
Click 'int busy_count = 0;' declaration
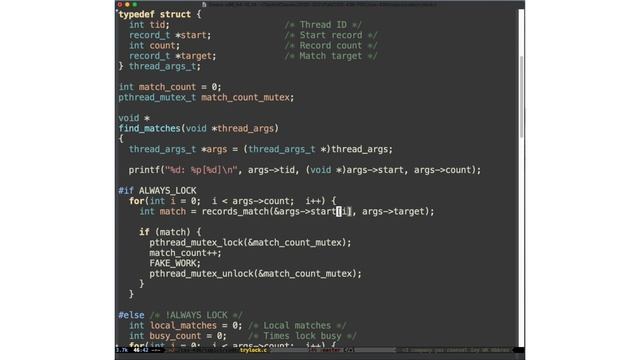tap(178, 336)
